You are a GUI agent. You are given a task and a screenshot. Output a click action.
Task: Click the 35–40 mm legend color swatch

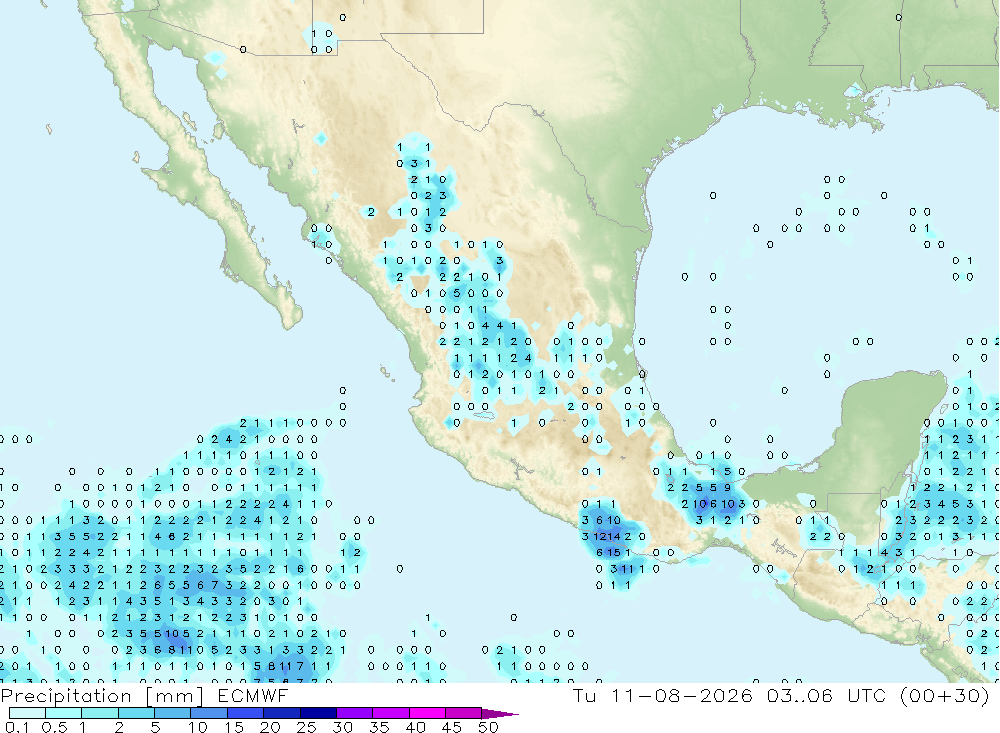(391, 713)
